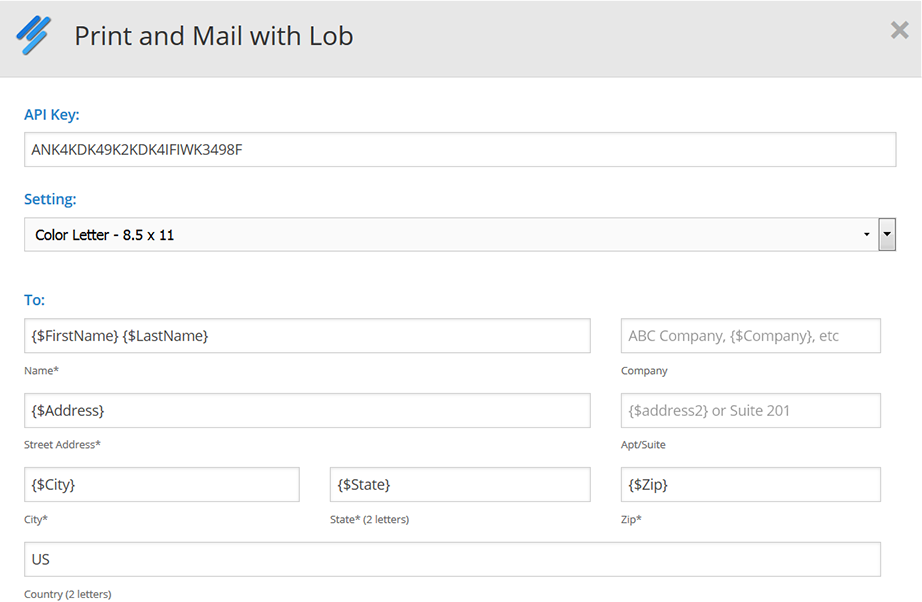
Task: Click the Company input field
Action: point(750,336)
